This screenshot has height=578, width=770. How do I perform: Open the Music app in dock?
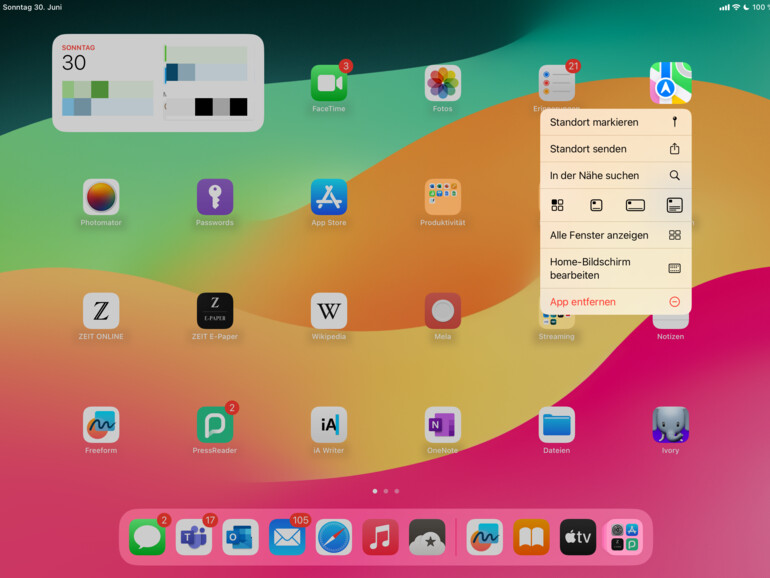(x=380, y=537)
